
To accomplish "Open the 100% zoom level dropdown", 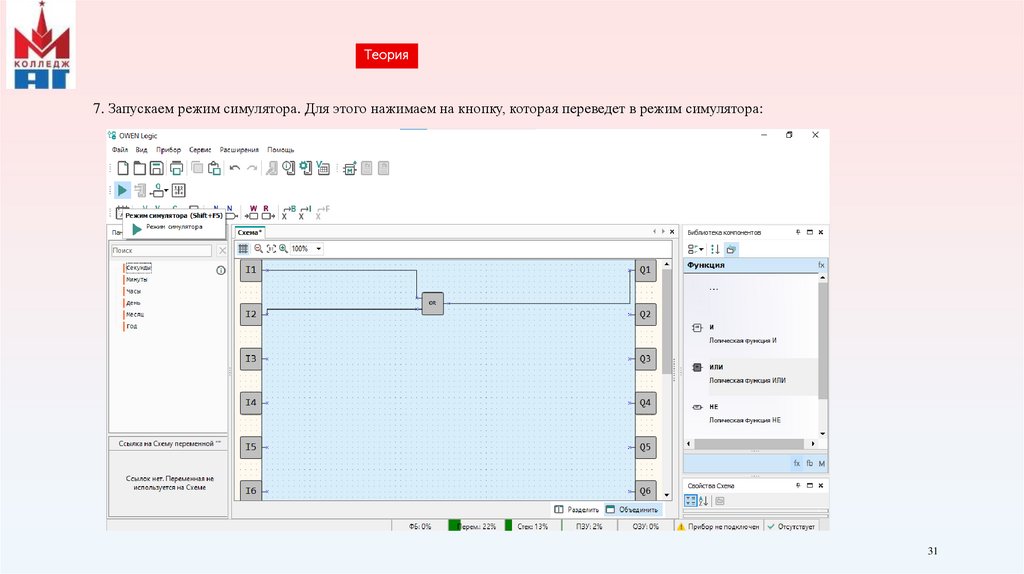I will coord(319,249).
